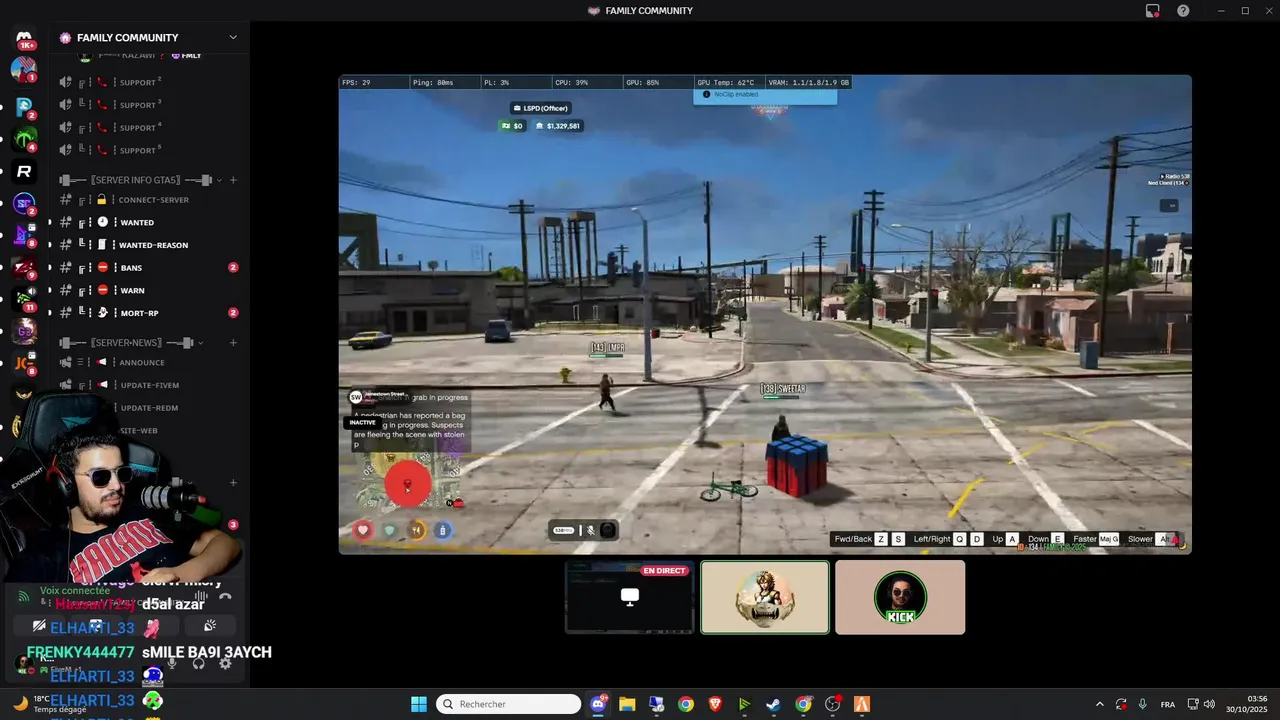Select the highlighted middle participant tile

(765, 597)
